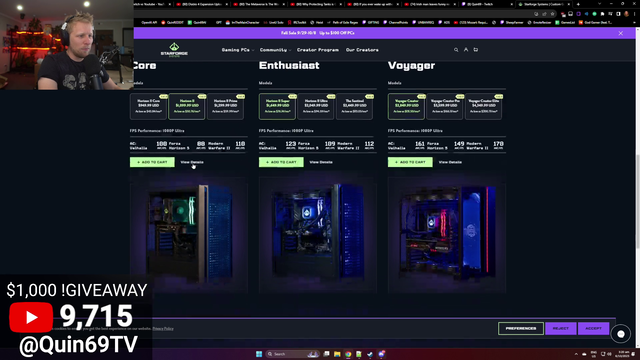Open the volume control in system tray
The image size is (640, 360).
609,354
